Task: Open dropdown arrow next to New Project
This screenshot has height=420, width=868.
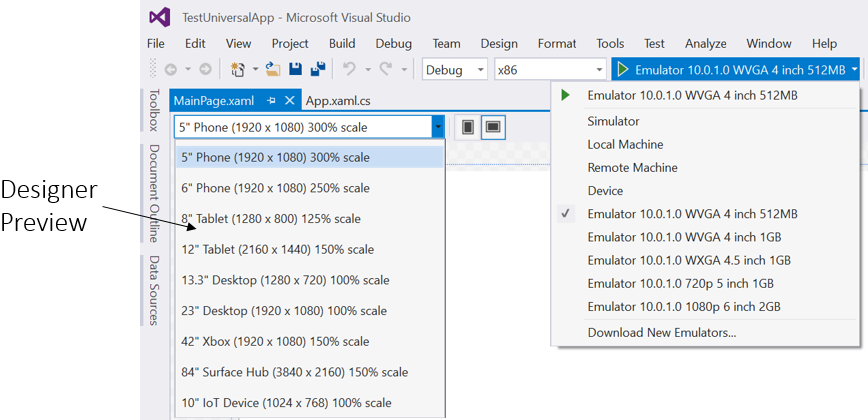Action: pos(255,70)
